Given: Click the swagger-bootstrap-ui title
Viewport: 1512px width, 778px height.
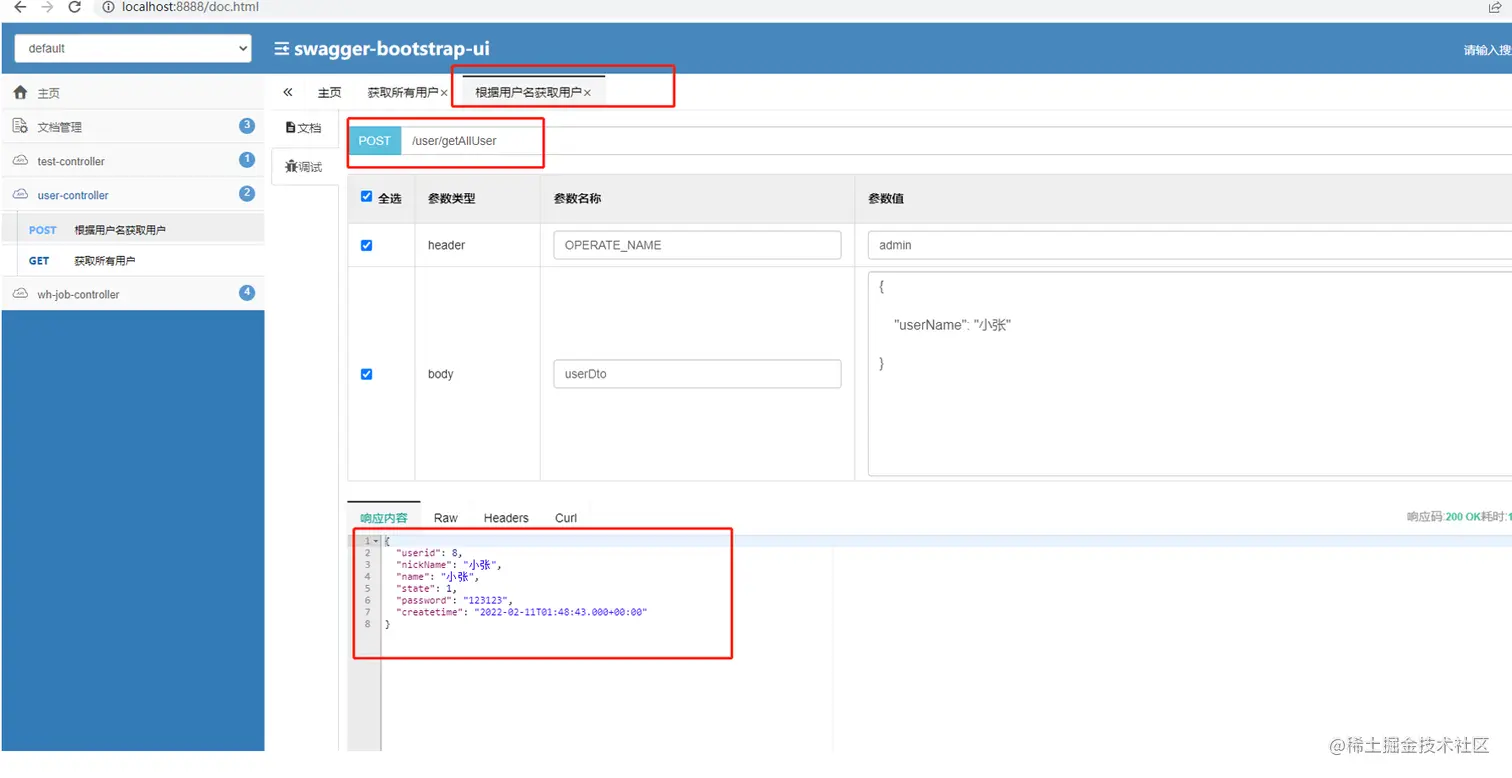Looking at the screenshot, I should coord(392,49).
